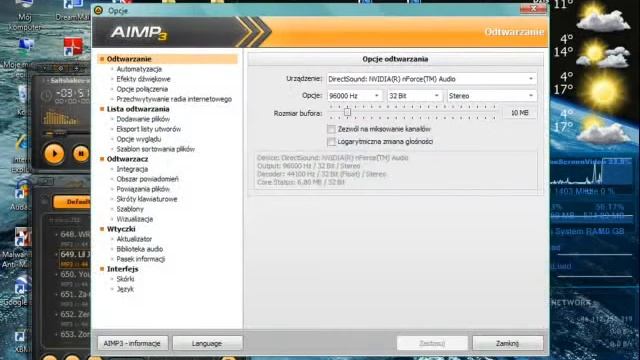Close the Opcje dialog window
The image size is (640, 360).
[533, 9]
